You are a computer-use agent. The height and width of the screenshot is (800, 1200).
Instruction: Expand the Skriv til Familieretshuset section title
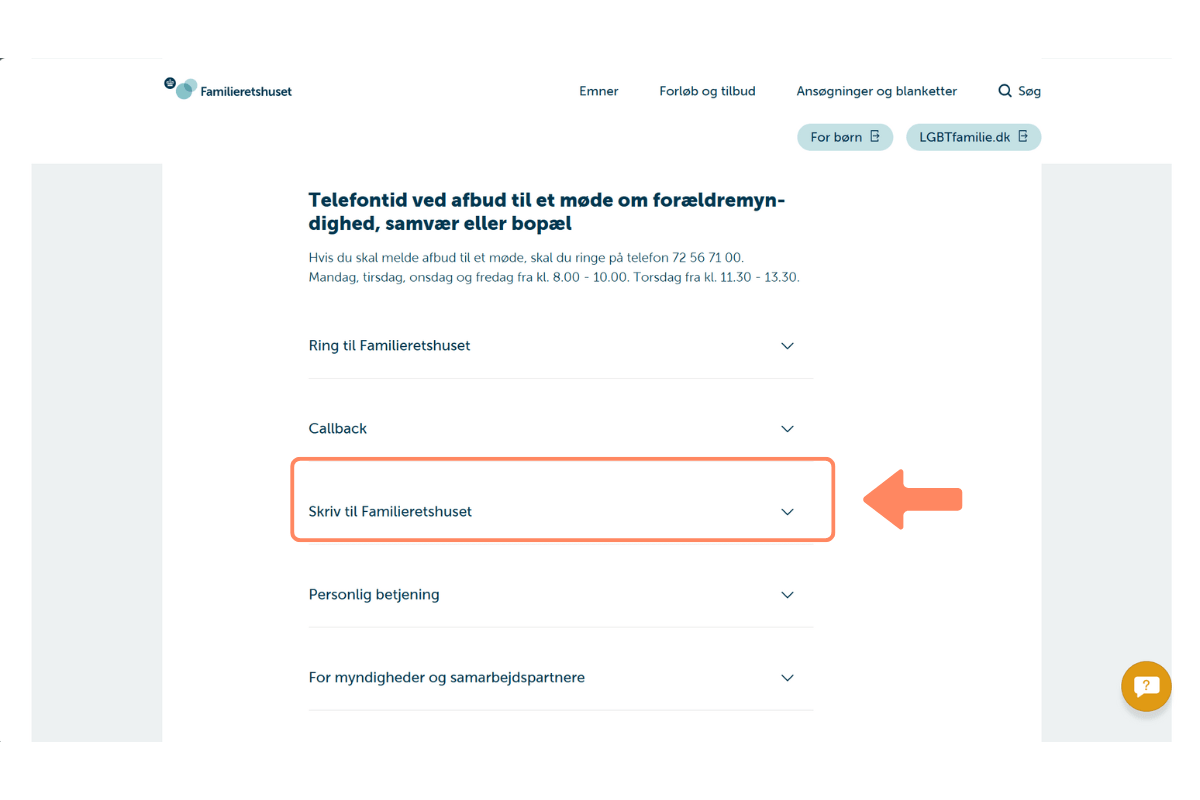(x=390, y=512)
